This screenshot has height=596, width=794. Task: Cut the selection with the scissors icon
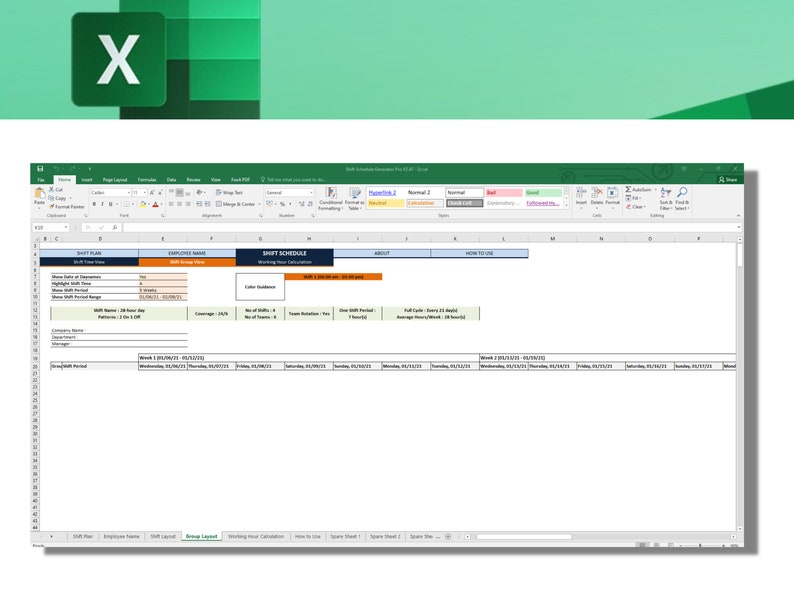click(x=52, y=189)
